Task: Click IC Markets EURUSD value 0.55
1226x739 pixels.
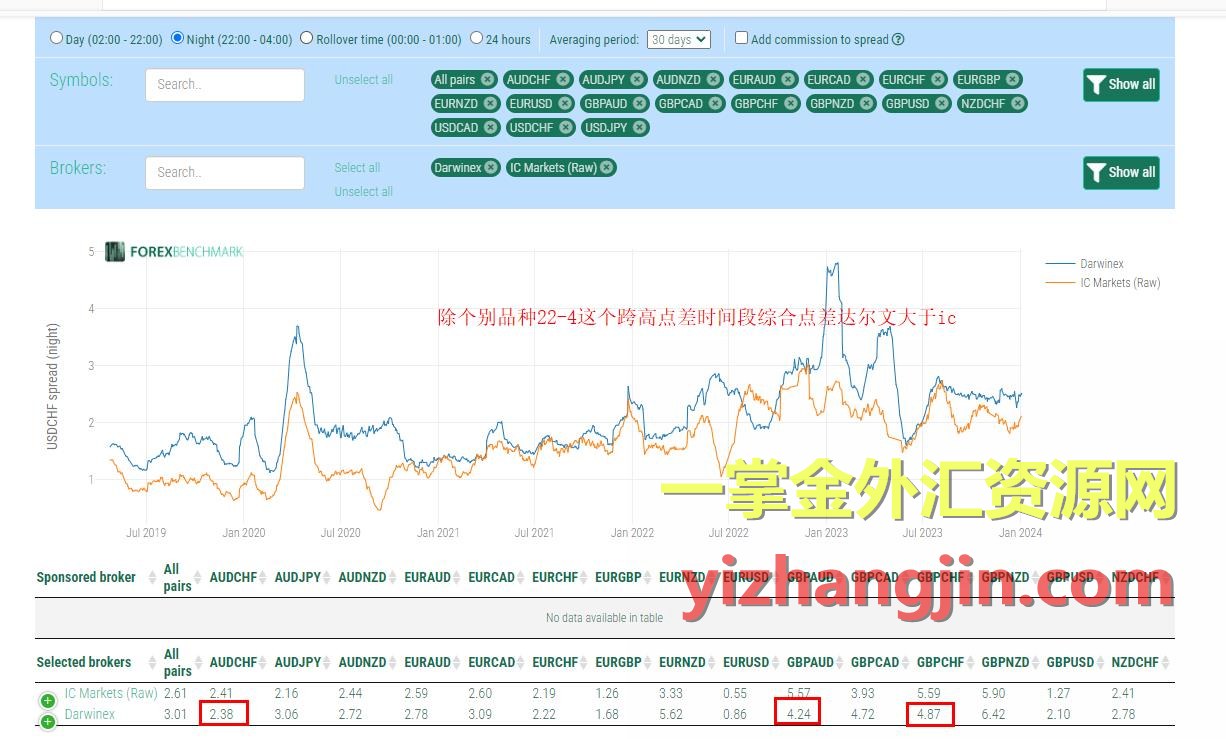Action: pyautogui.click(x=735, y=693)
